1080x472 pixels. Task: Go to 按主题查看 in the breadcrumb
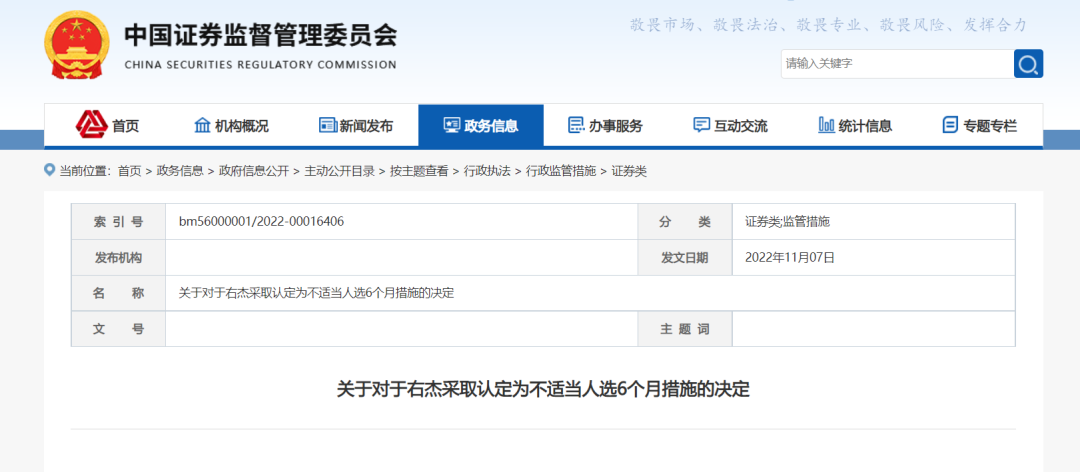pos(419,172)
